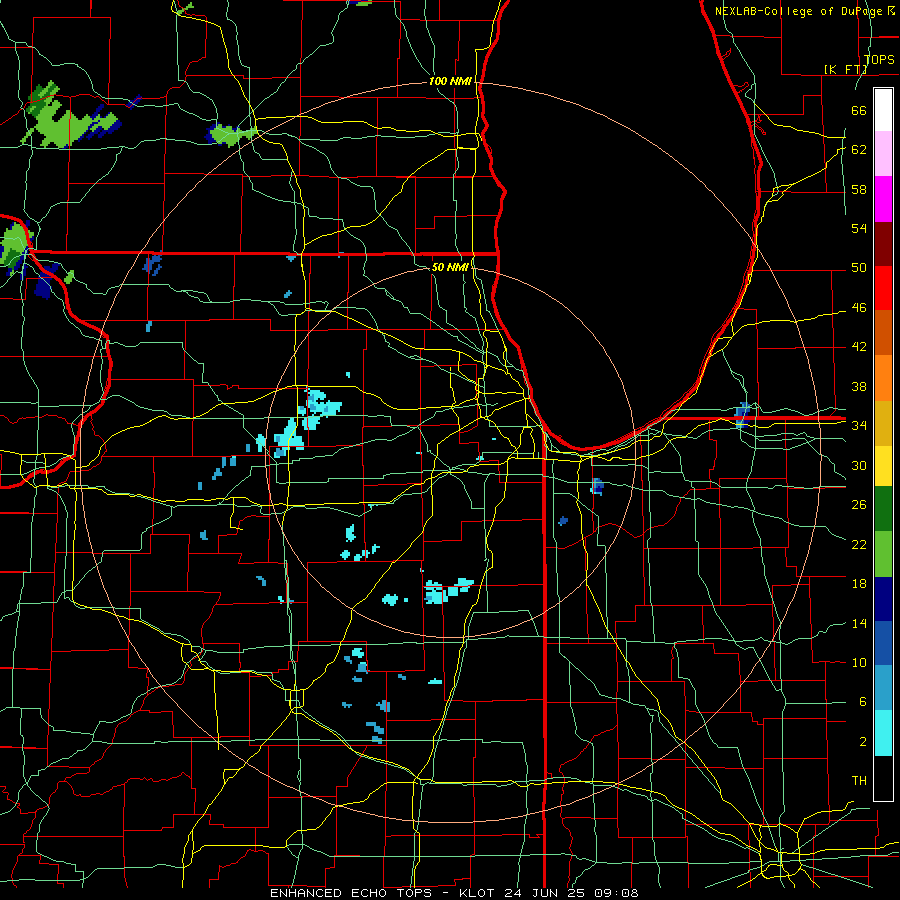Click the light pink 62 K FT swatch

click(883, 154)
